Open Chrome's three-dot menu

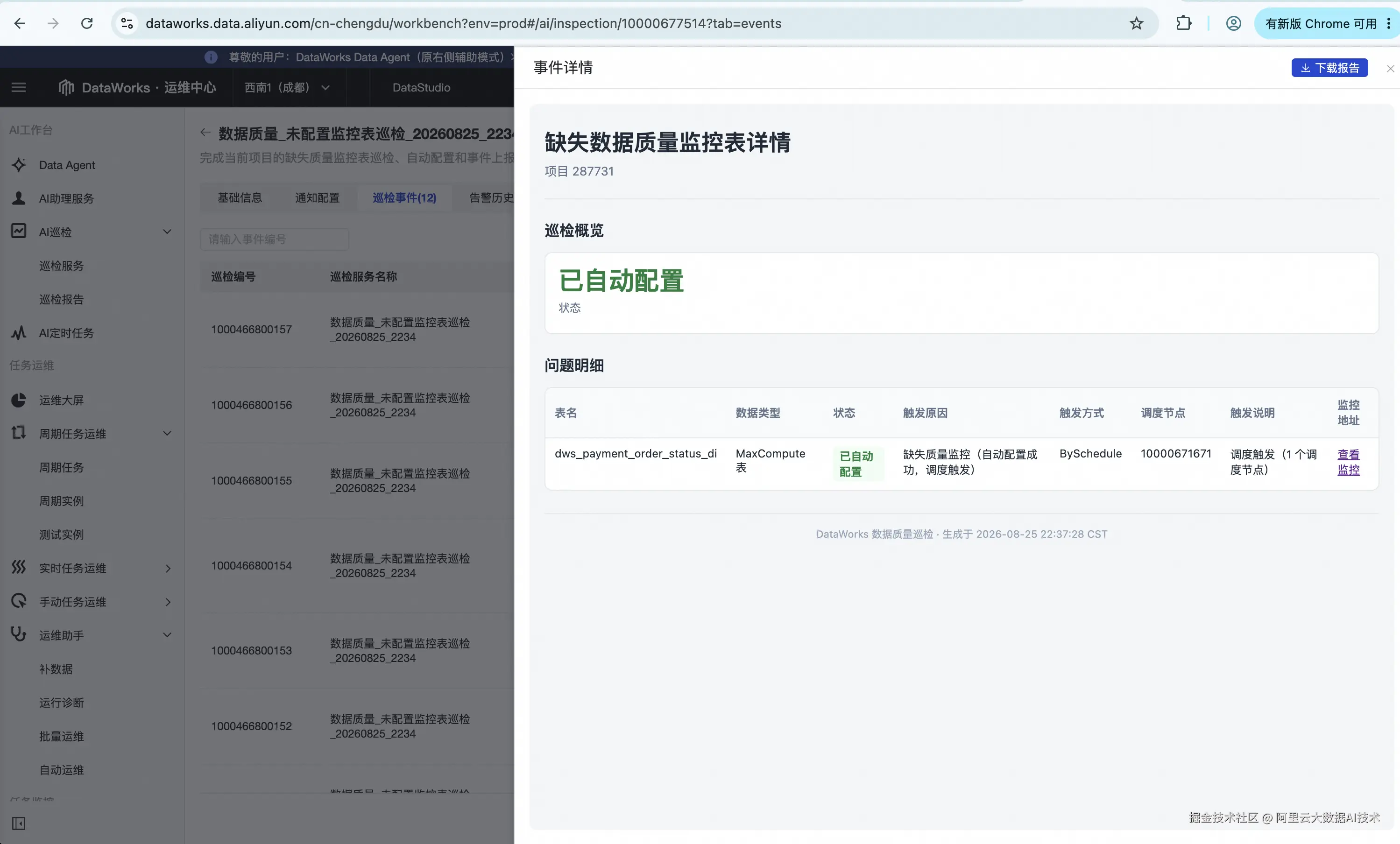1389,23
